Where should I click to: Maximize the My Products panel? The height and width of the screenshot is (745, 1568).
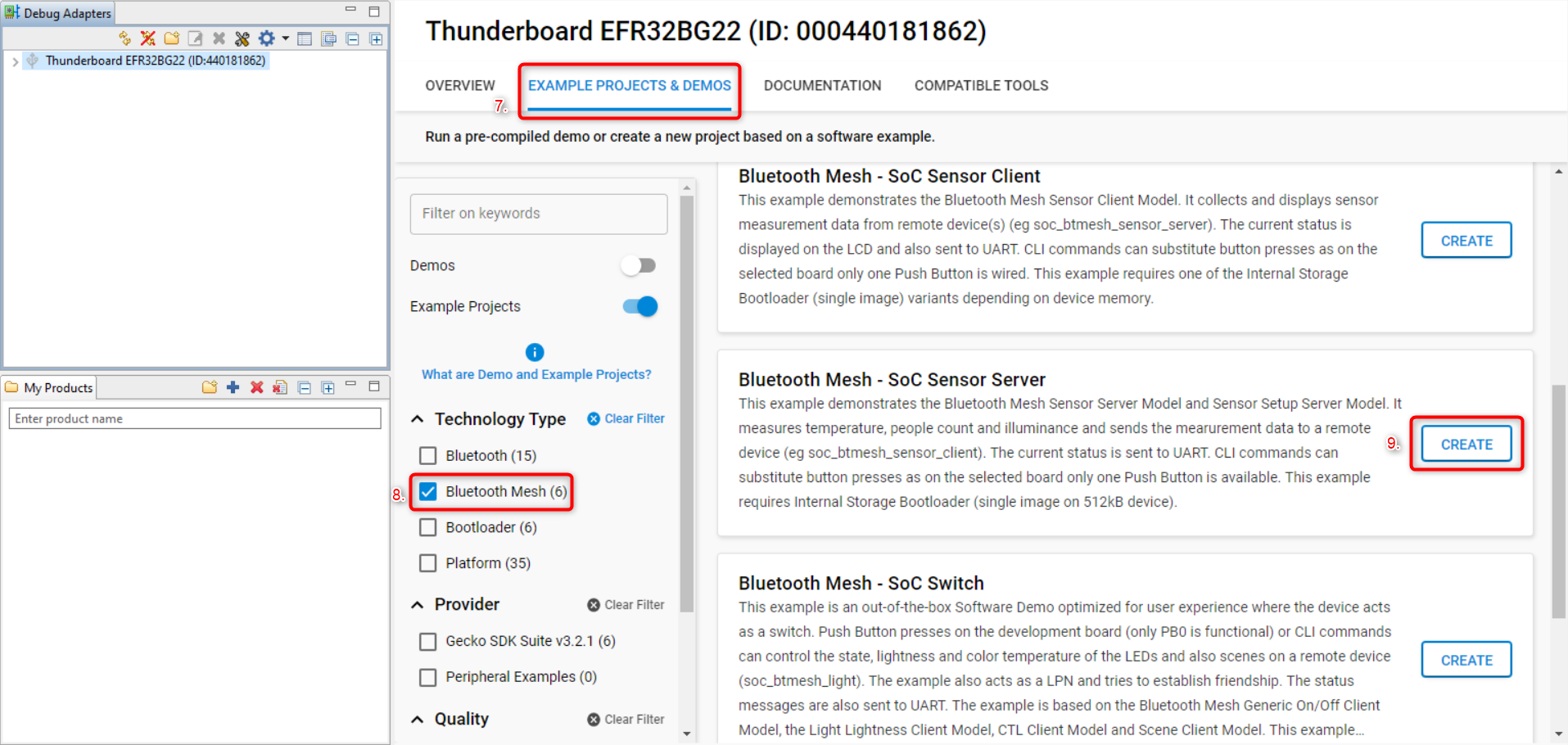click(374, 386)
